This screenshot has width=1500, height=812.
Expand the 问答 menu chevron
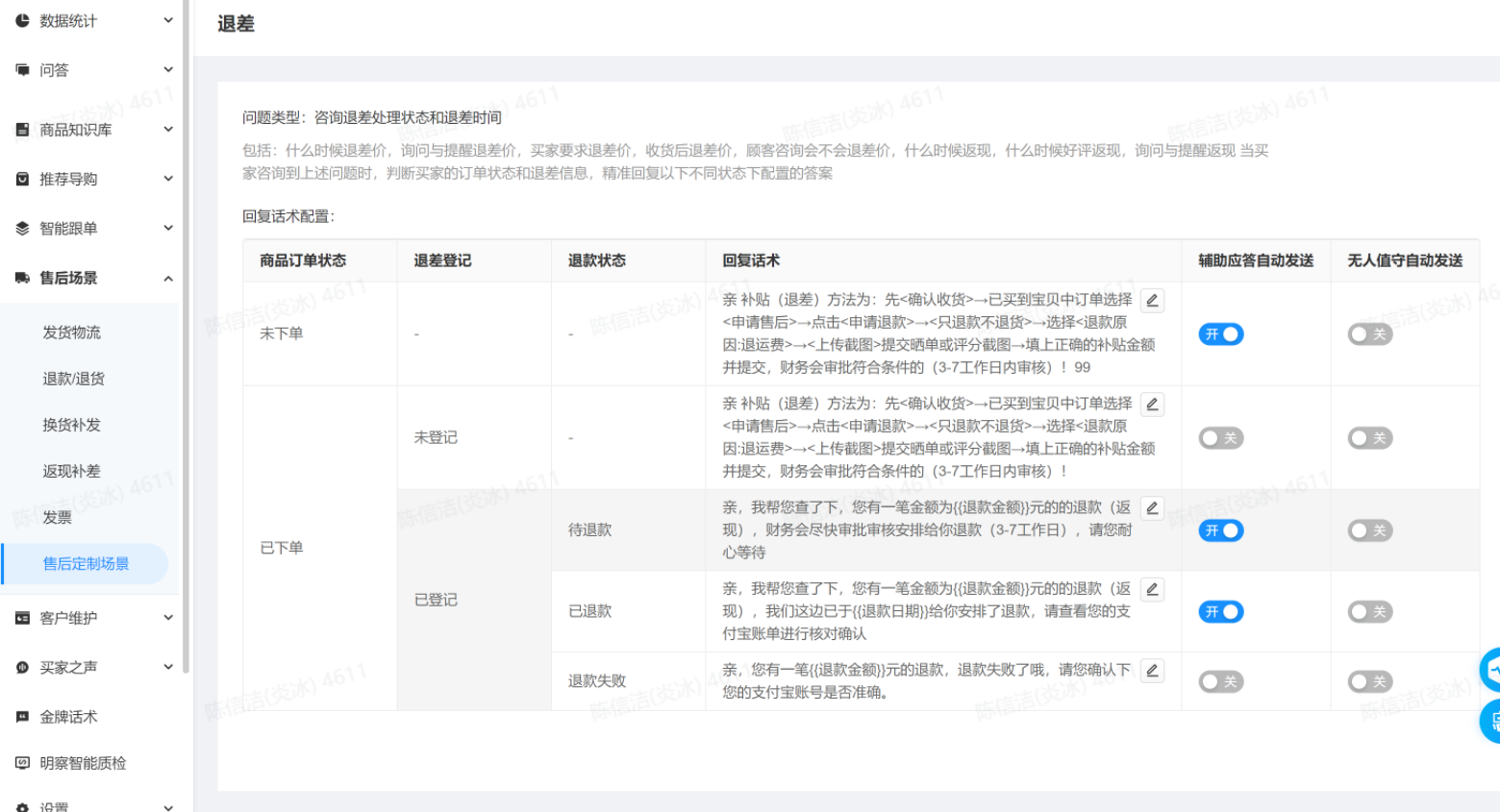click(x=168, y=70)
